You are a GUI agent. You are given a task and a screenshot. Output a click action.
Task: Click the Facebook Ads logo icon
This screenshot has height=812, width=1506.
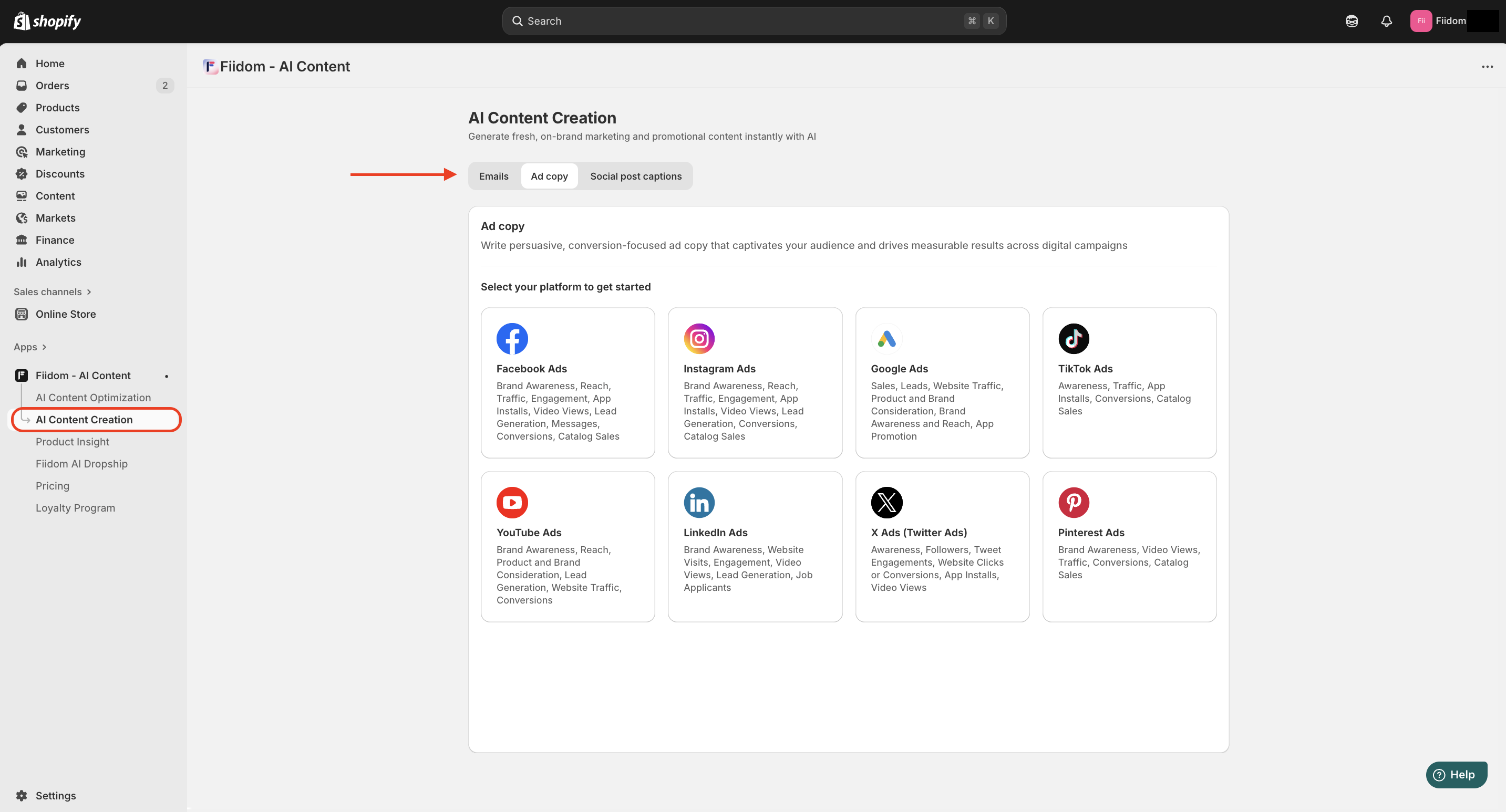click(512, 338)
